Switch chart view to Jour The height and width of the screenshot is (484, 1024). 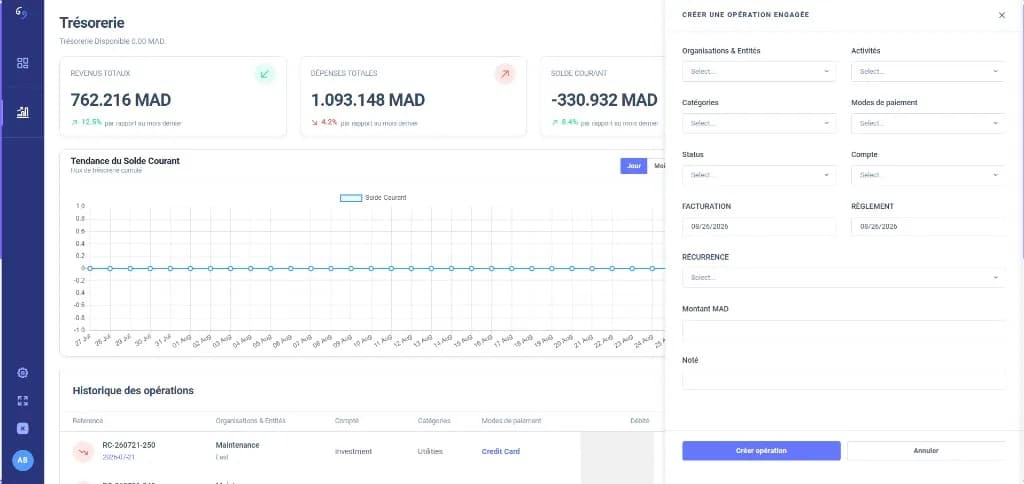(x=633, y=166)
